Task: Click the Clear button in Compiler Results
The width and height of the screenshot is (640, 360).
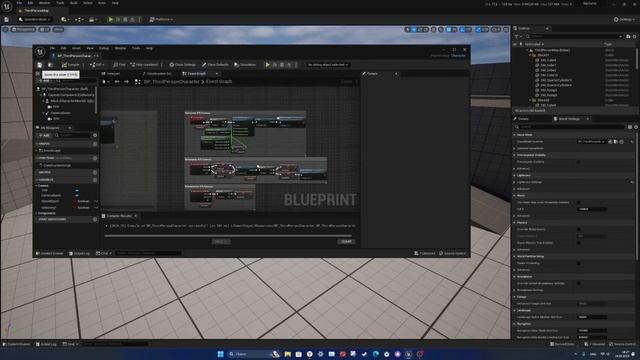Action: click(346, 242)
